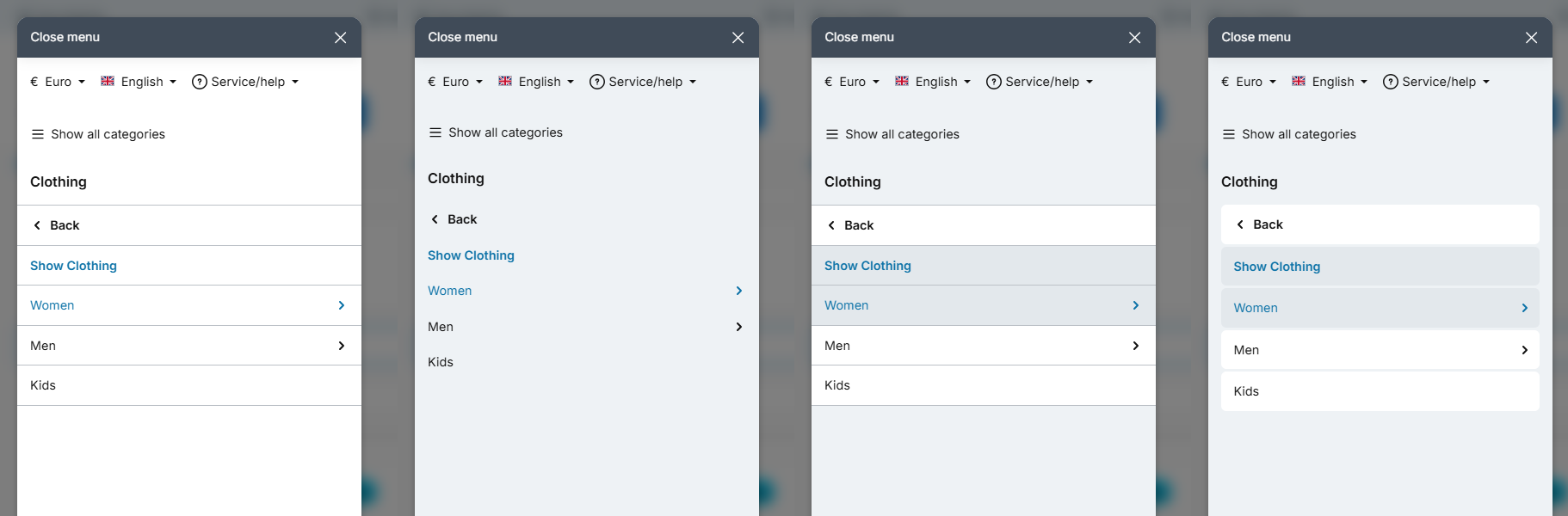Open Show Clothing link in first menu
The height and width of the screenshot is (516, 1568).
pos(73,266)
